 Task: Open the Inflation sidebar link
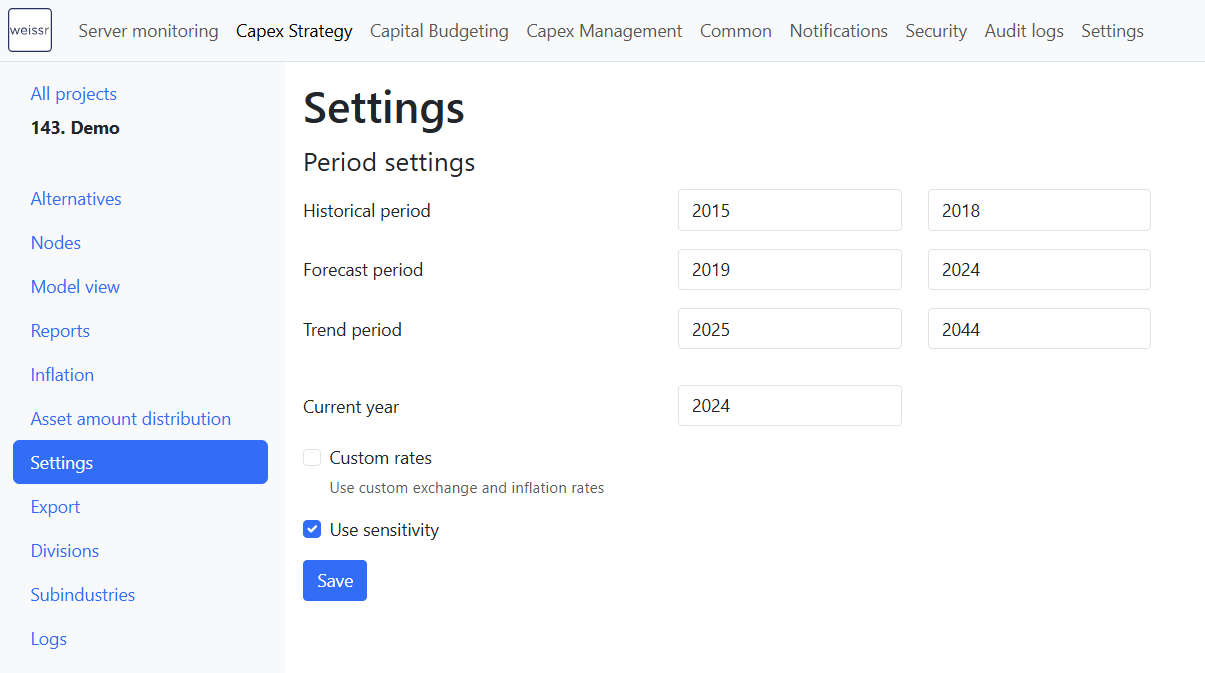point(62,375)
